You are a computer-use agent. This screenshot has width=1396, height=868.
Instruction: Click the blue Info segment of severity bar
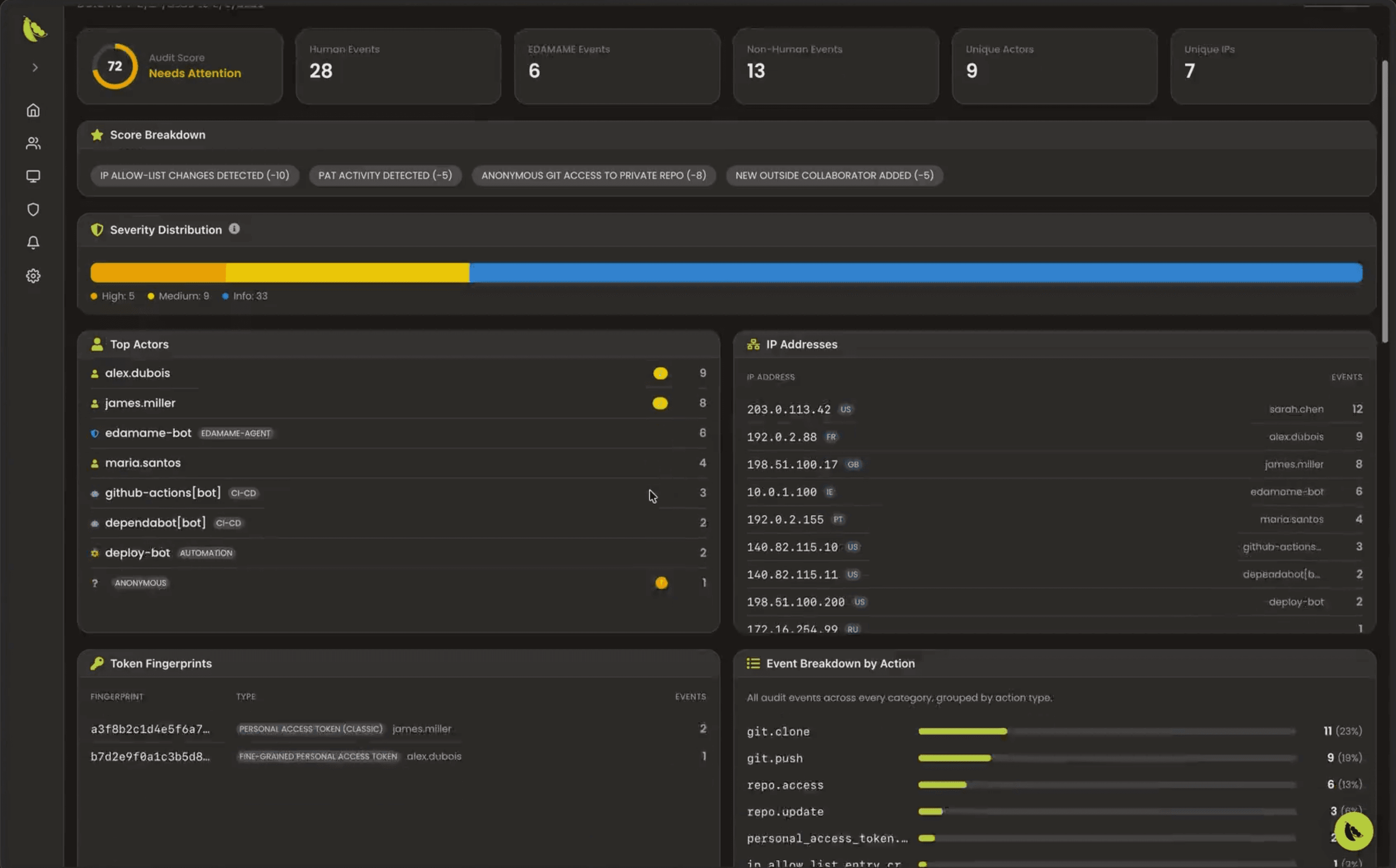pos(915,272)
